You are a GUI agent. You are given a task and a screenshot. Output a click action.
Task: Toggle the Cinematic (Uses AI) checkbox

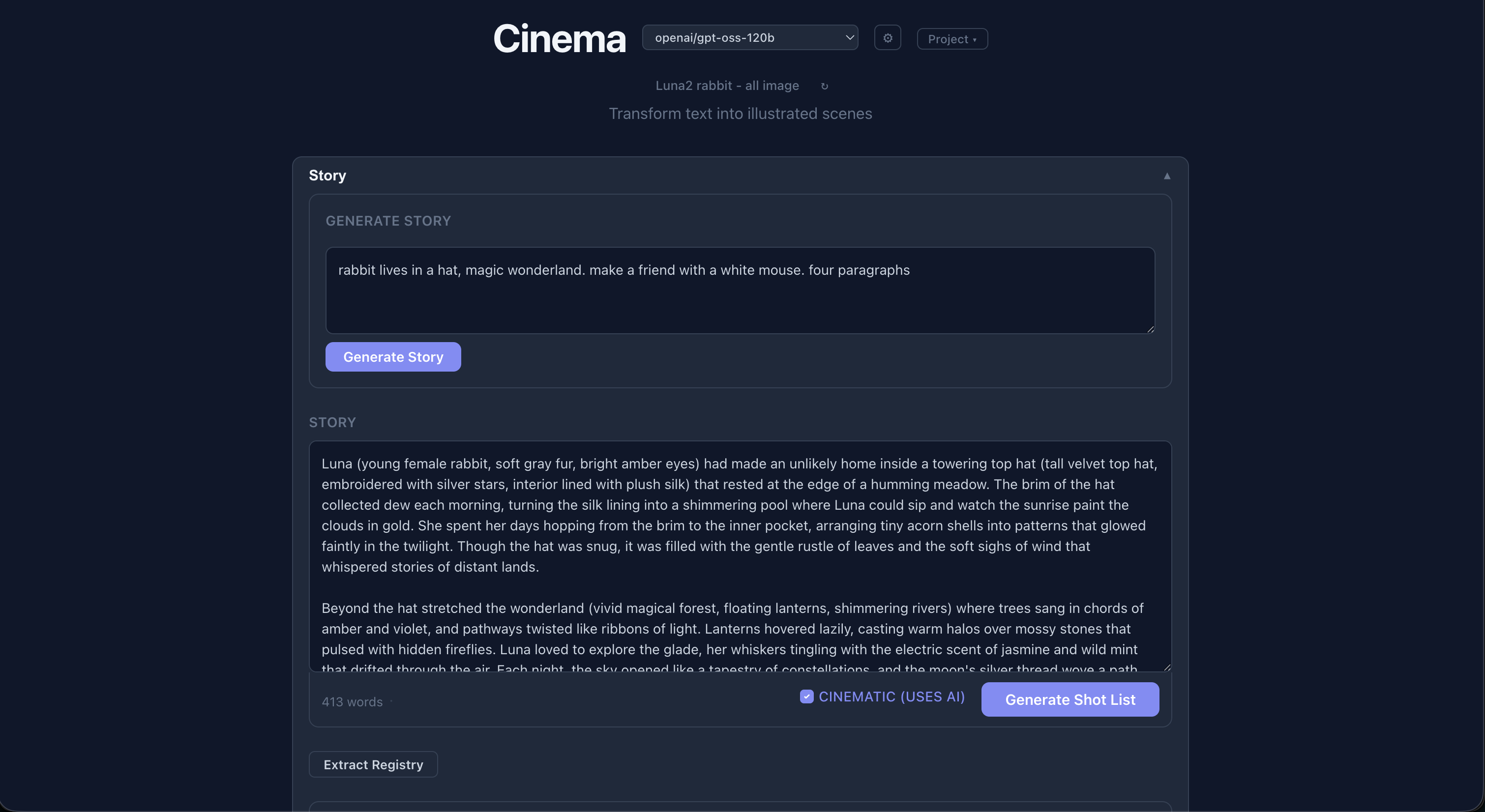click(806, 697)
